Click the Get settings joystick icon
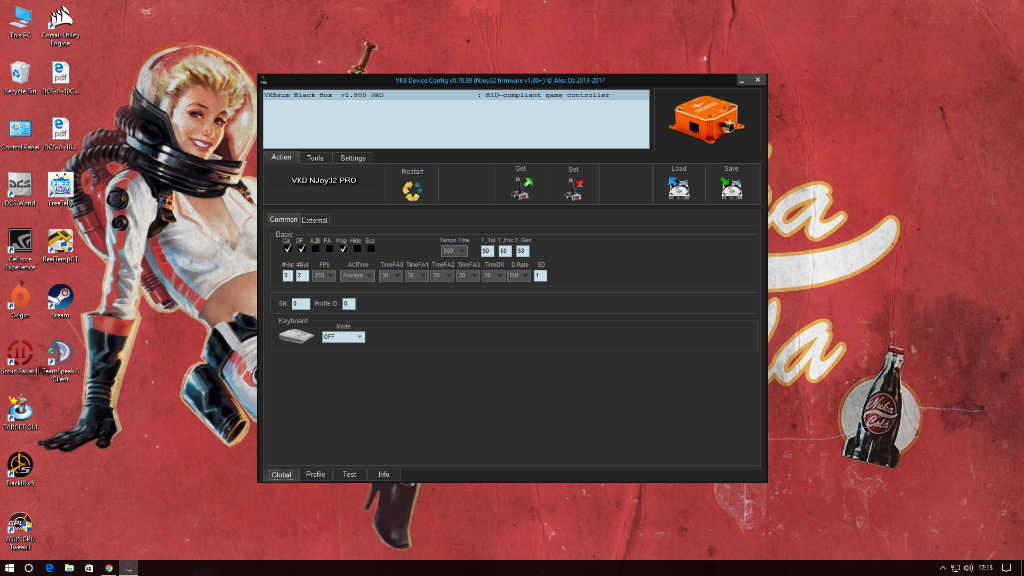This screenshot has width=1024, height=576. 521,189
